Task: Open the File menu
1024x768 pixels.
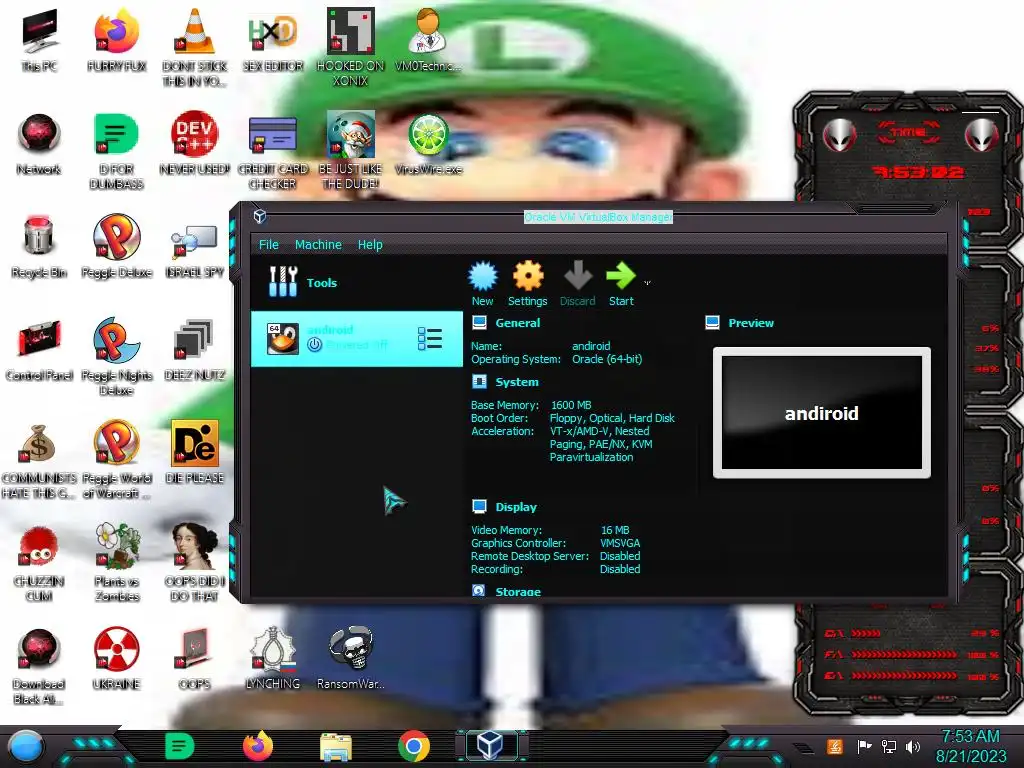Action: pos(268,244)
